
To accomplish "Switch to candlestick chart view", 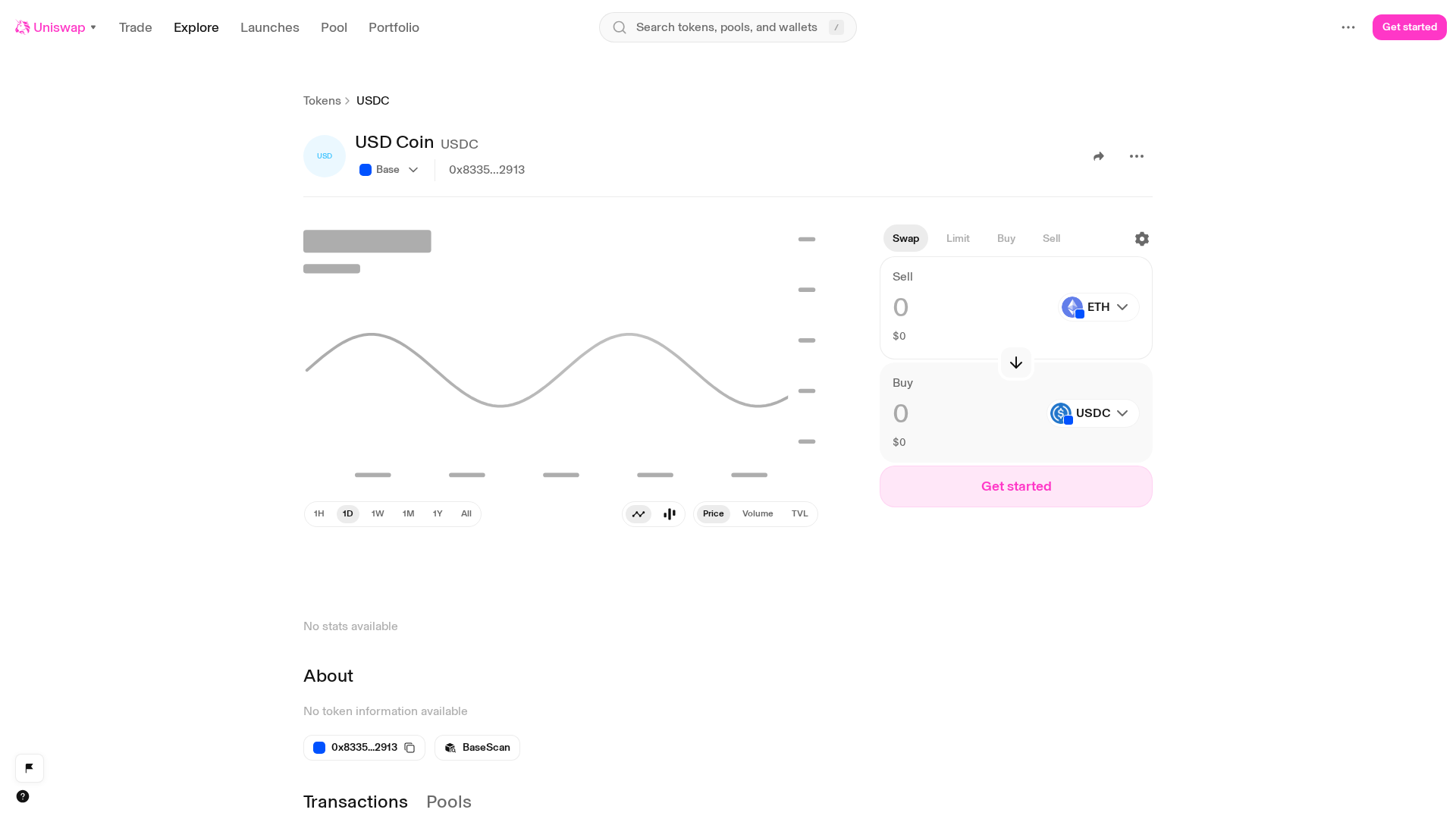I will pos(670,514).
